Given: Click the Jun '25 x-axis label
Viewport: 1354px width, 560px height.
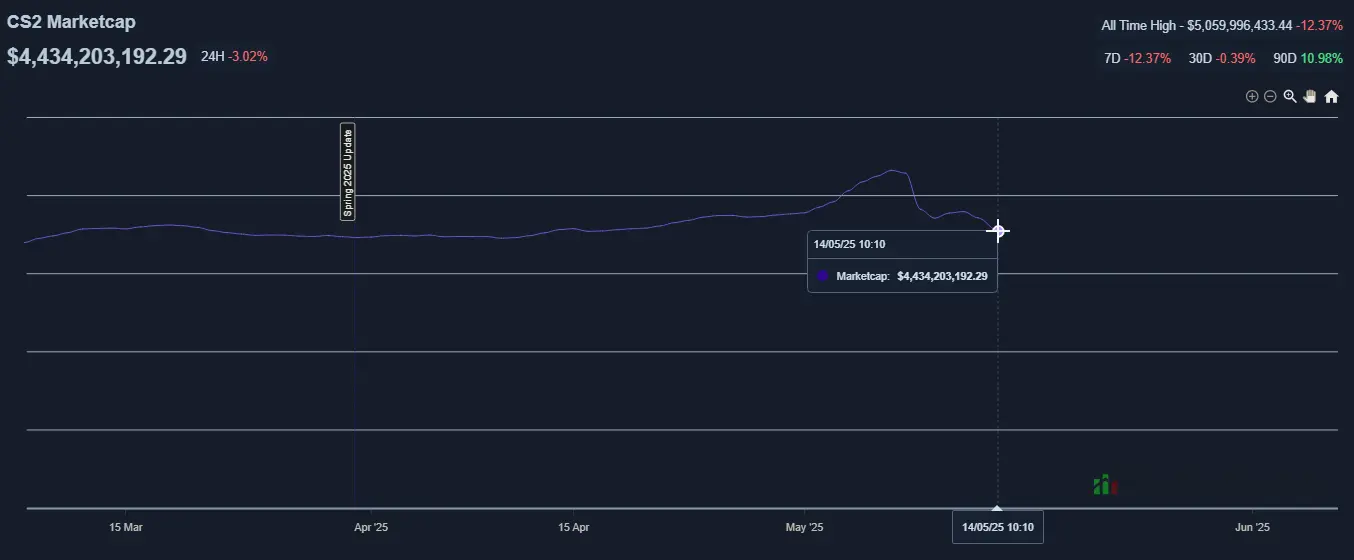Looking at the screenshot, I should click(1252, 526).
